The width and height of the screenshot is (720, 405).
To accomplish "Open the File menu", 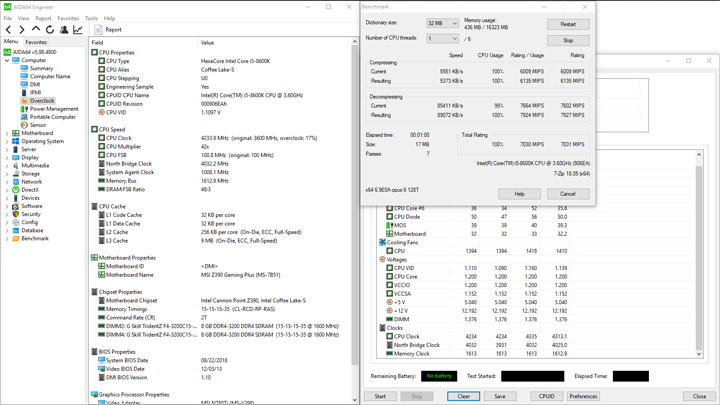I will [x=8, y=18].
